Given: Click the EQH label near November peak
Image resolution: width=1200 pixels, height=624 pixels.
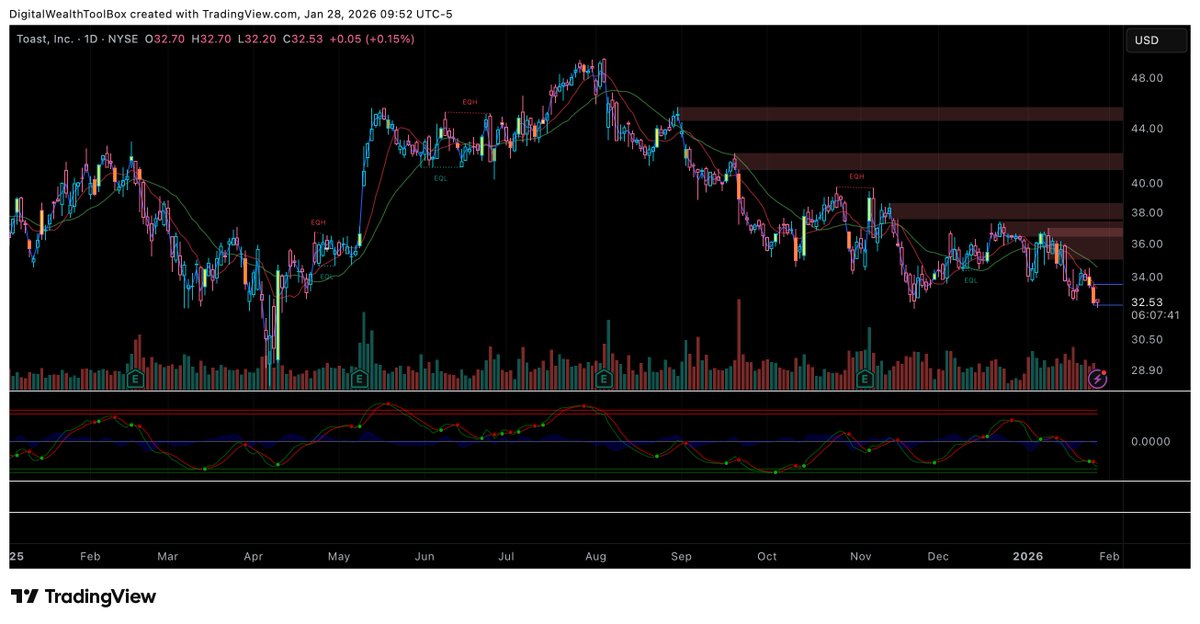Looking at the screenshot, I should pyautogui.click(x=857, y=176).
